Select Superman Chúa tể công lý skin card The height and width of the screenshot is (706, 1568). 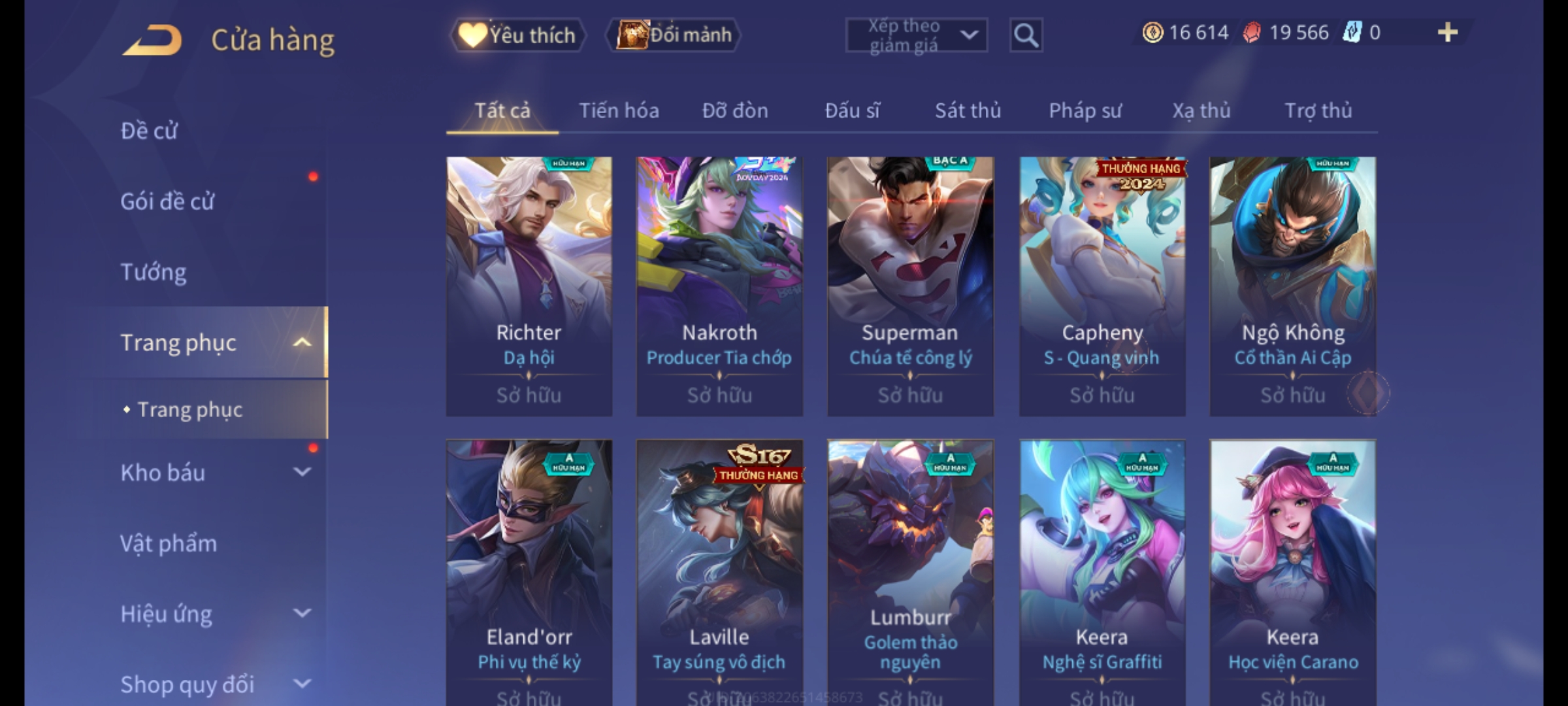[x=910, y=286]
